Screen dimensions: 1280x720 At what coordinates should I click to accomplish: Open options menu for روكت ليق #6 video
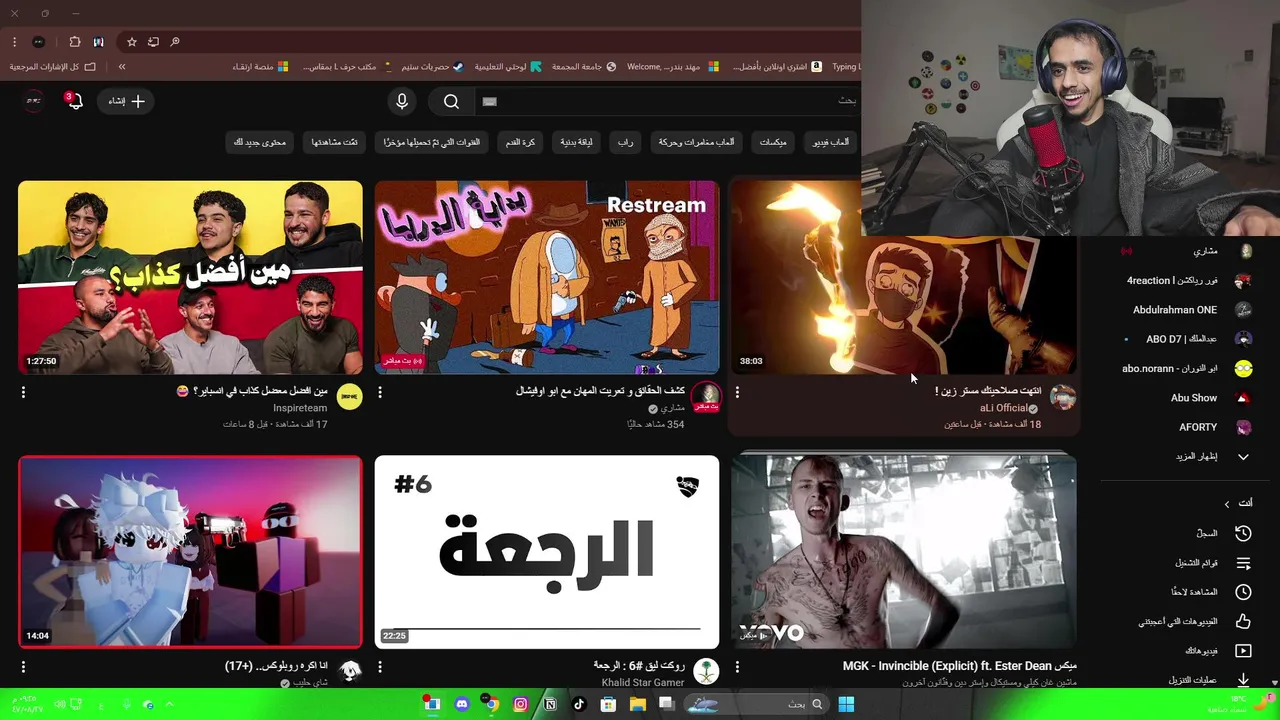click(380, 667)
